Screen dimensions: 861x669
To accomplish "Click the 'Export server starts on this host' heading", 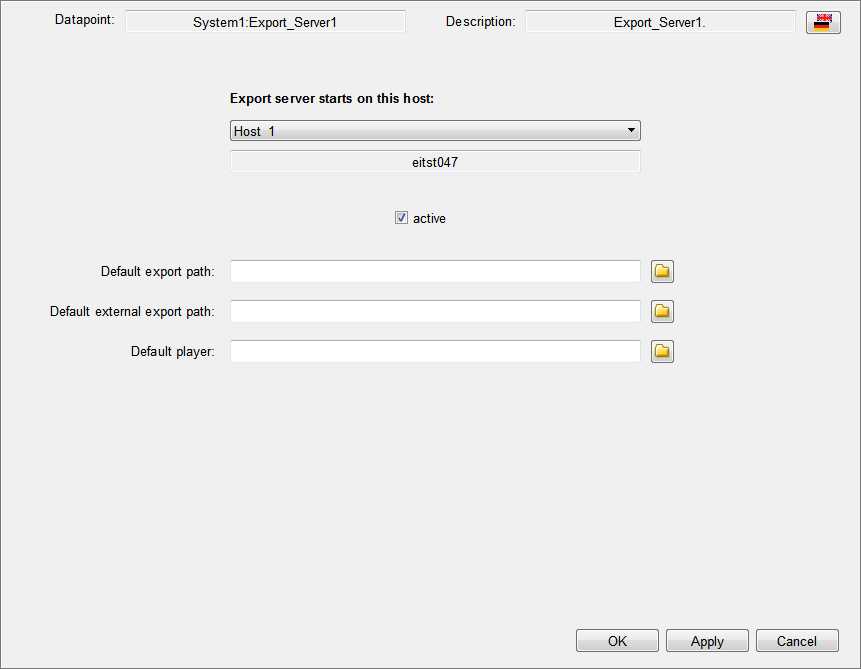I will [x=331, y=98].
